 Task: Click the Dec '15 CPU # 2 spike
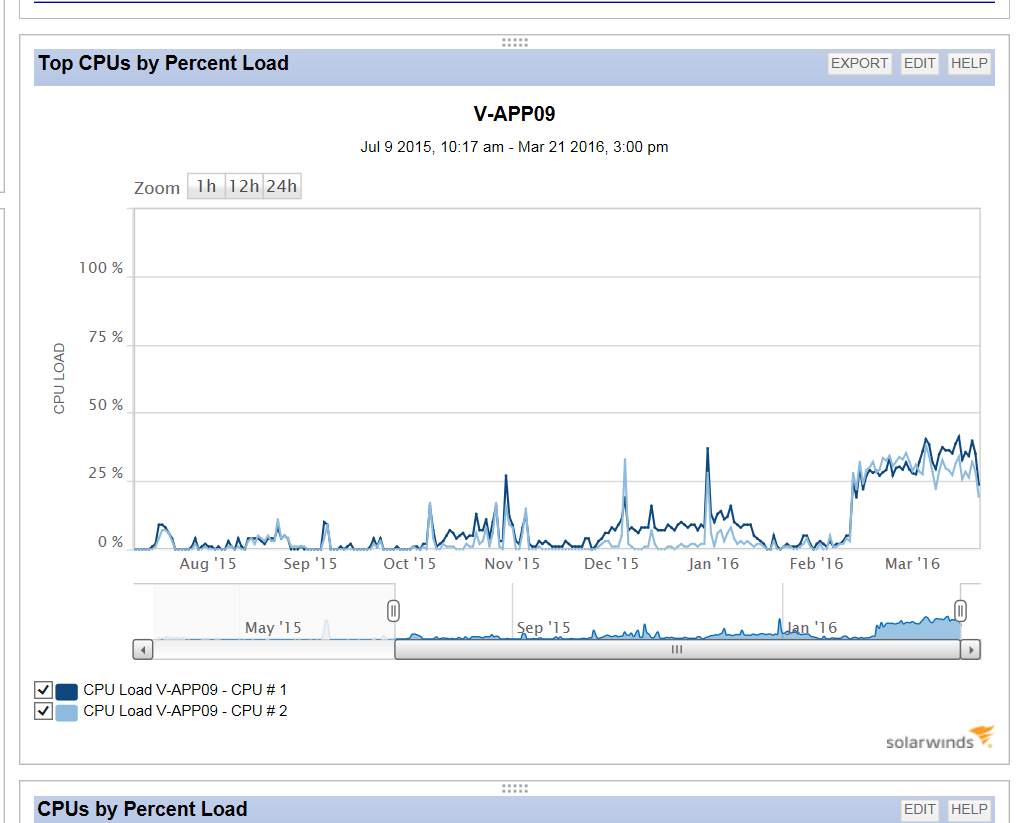coord(625,461)
